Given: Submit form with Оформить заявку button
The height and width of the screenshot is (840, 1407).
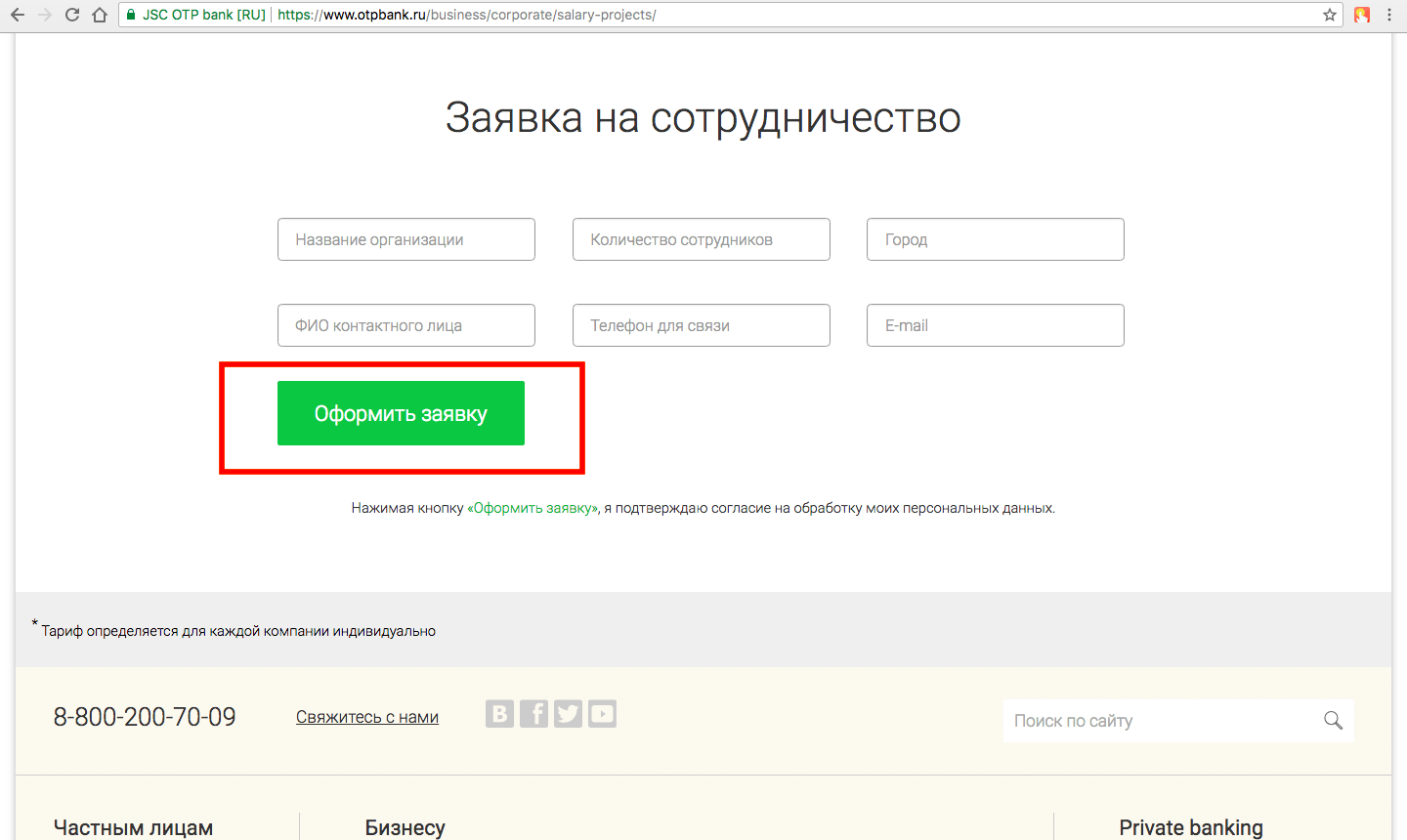Looking at the screenshot, I should click(401, 413).
